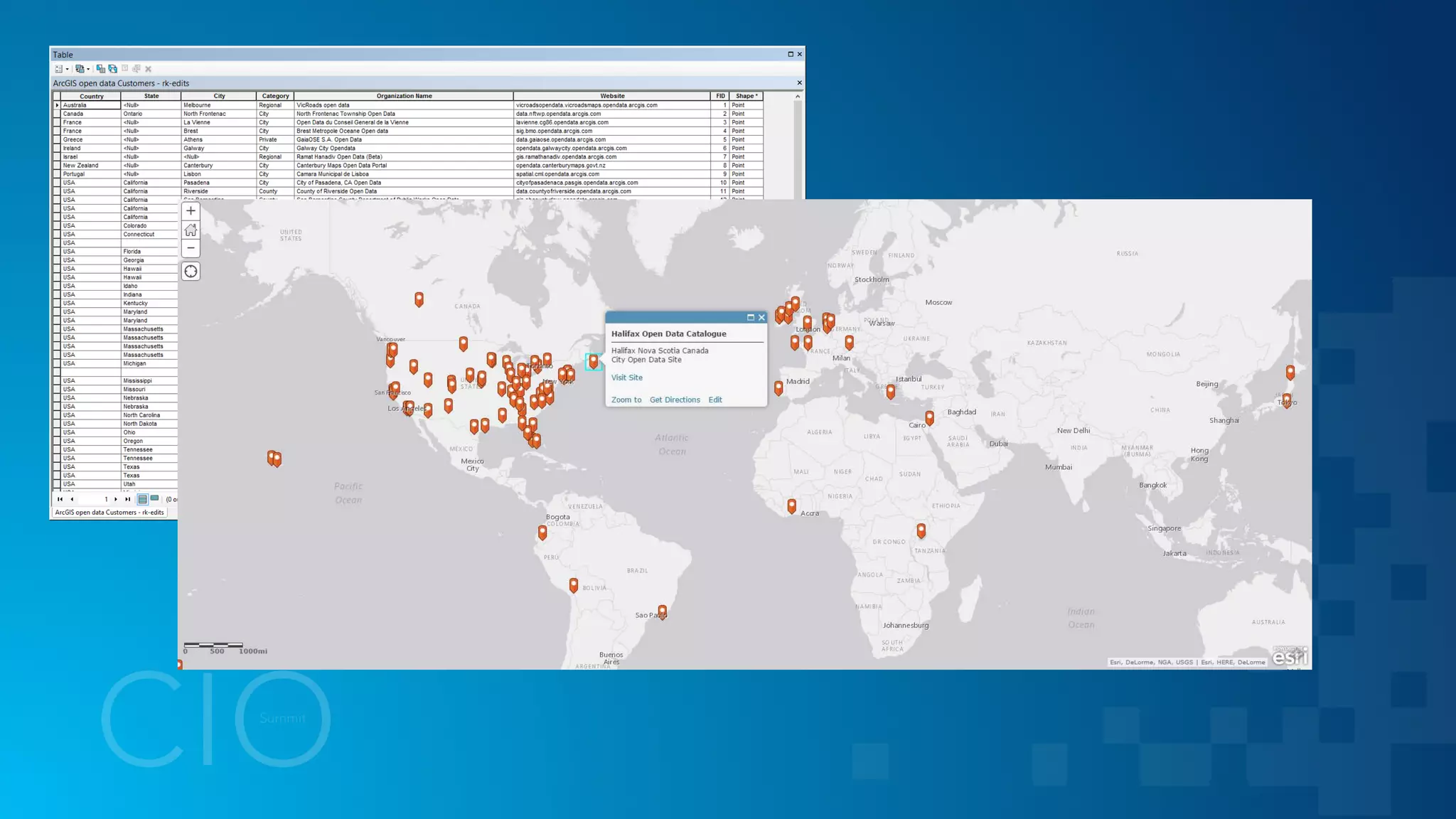The image size is (1456, 819).
Task: Open the Visit Site link in popup
Action: coord(626,378)
